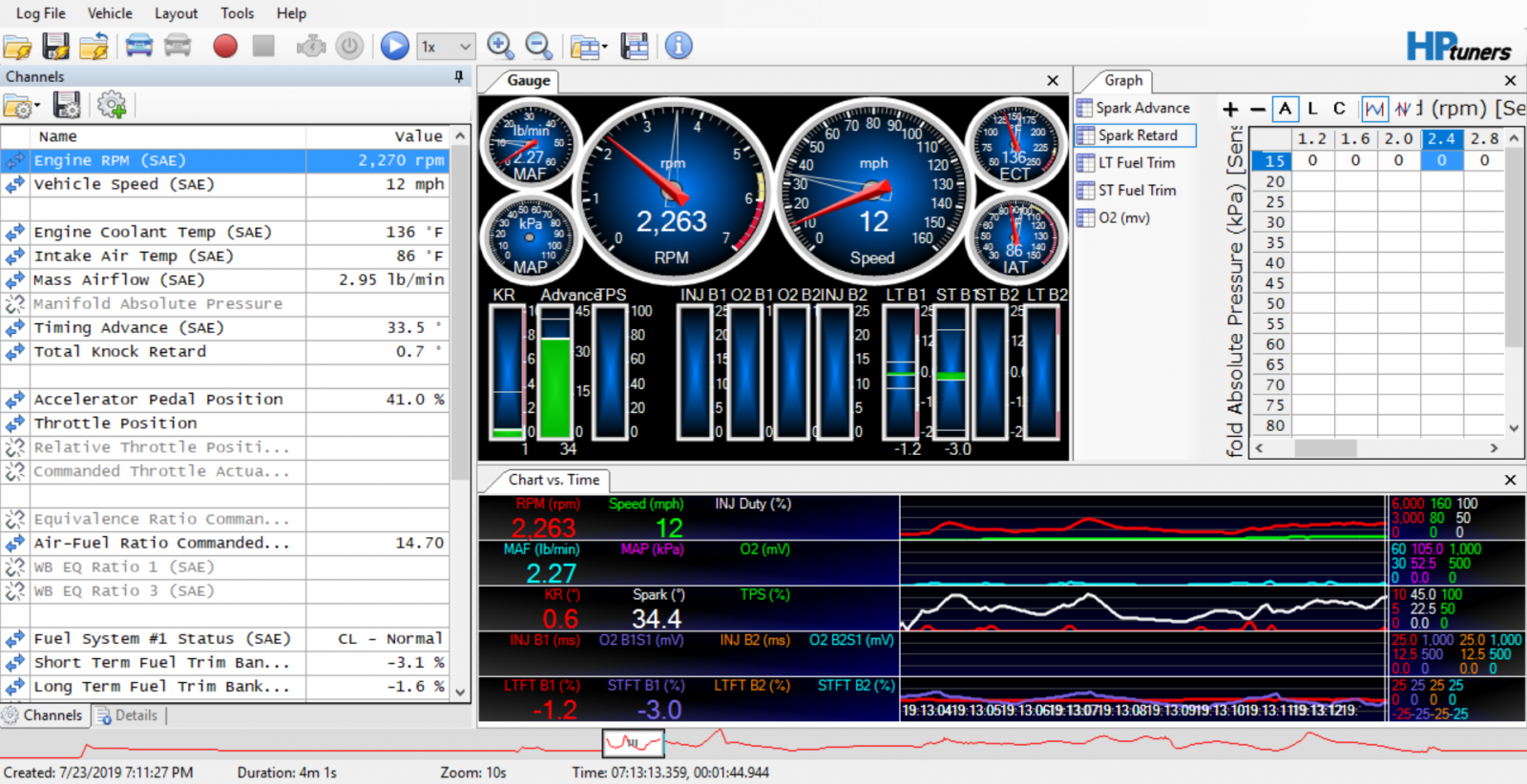
Task: Select Timing Advance (SAE) channel row
Action: [225, 327]
